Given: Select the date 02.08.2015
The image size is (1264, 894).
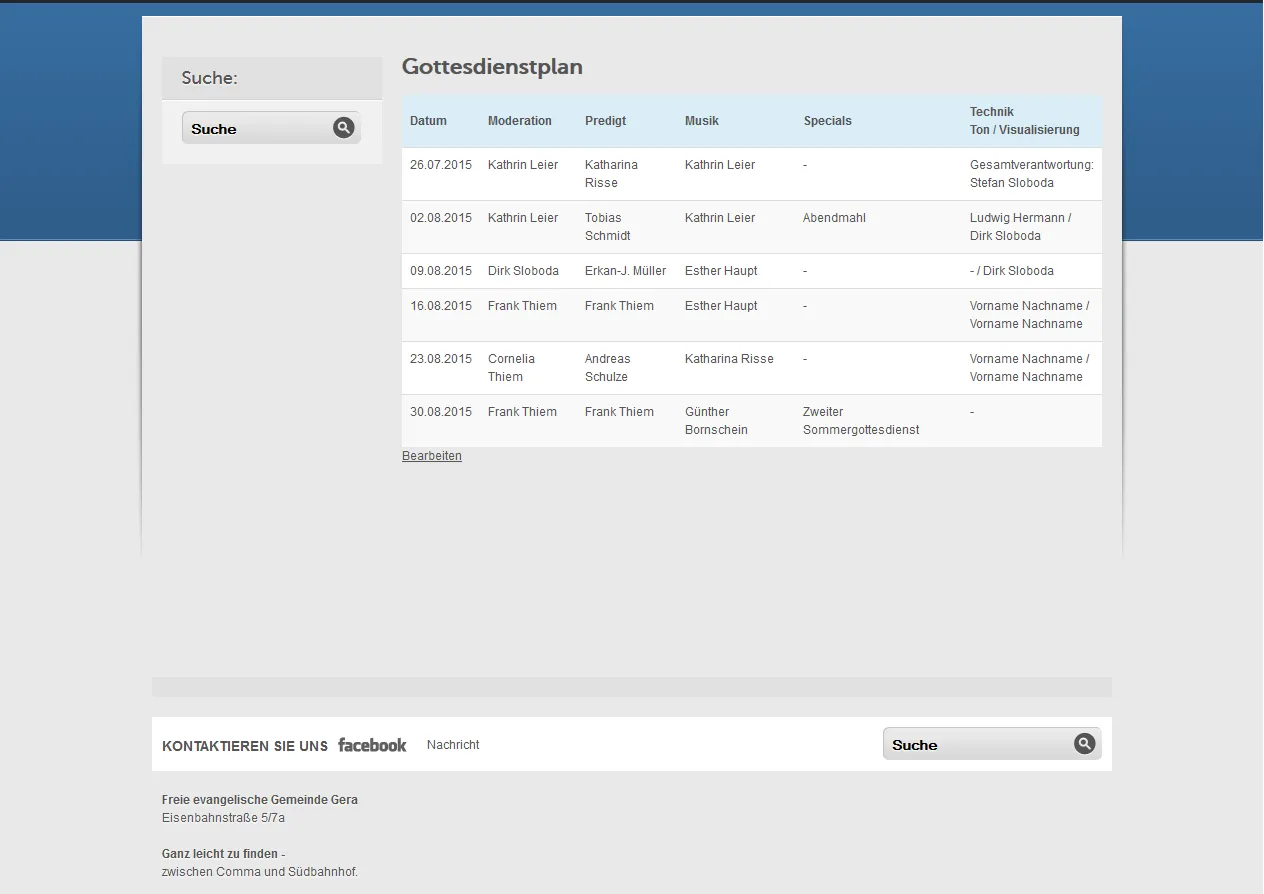Looking at the screenshot, I should [x=441, y=218].
